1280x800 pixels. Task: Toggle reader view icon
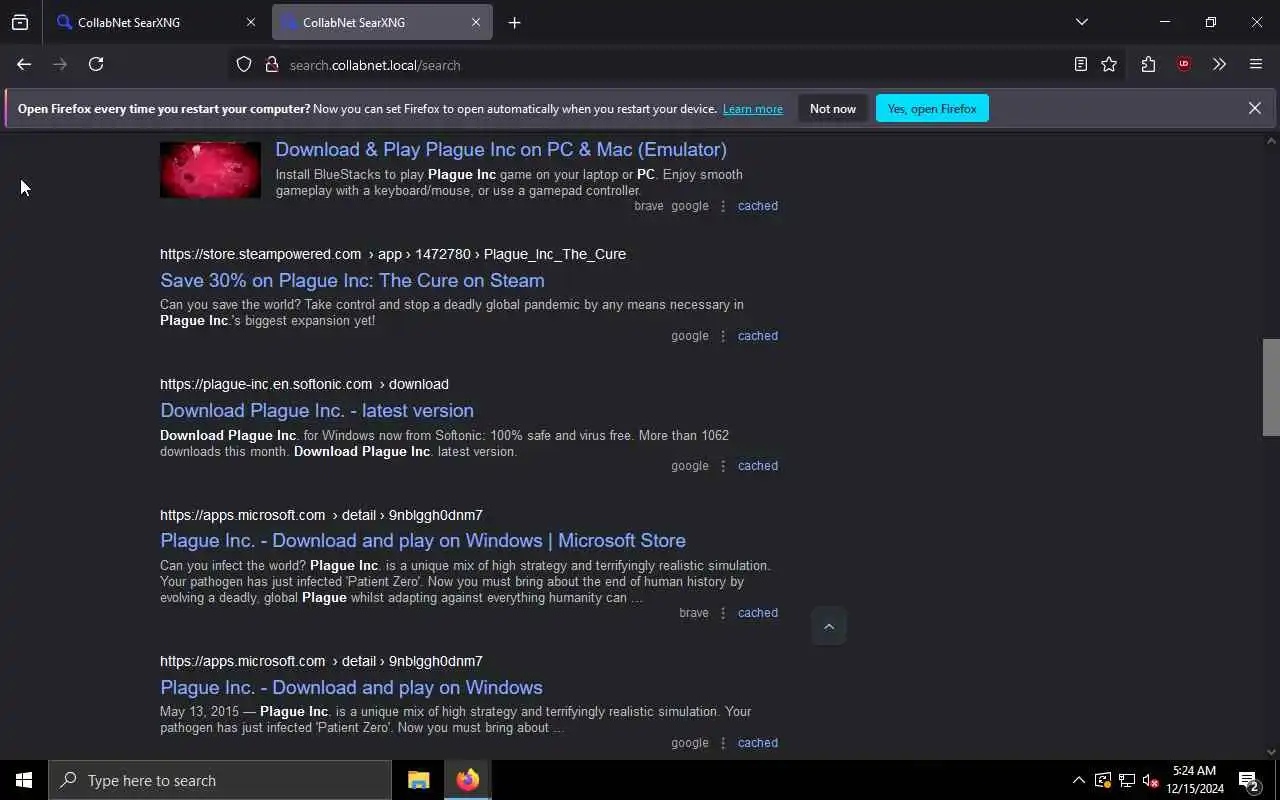pos(1081,64)
